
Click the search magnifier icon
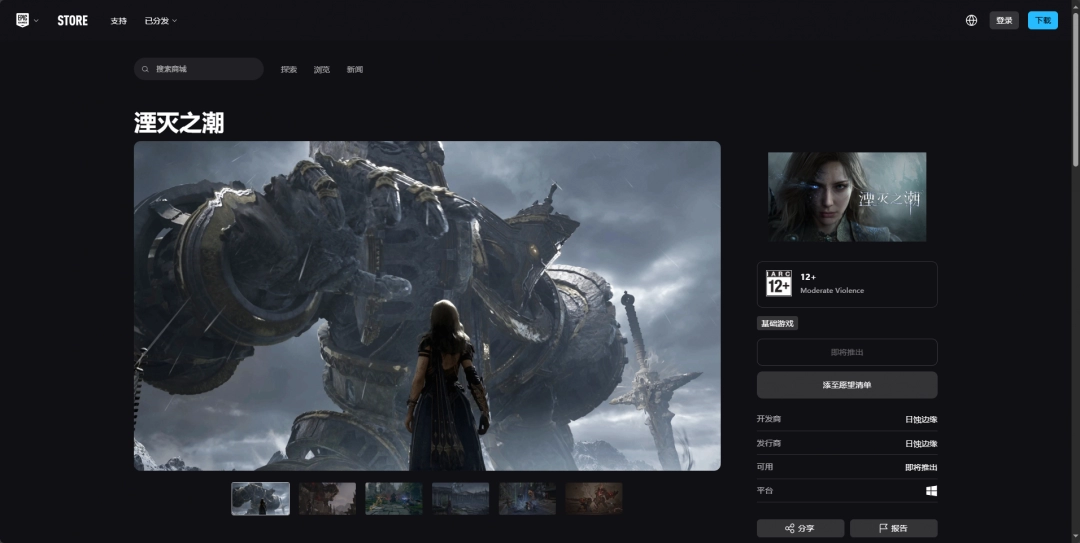click(148, 69)
